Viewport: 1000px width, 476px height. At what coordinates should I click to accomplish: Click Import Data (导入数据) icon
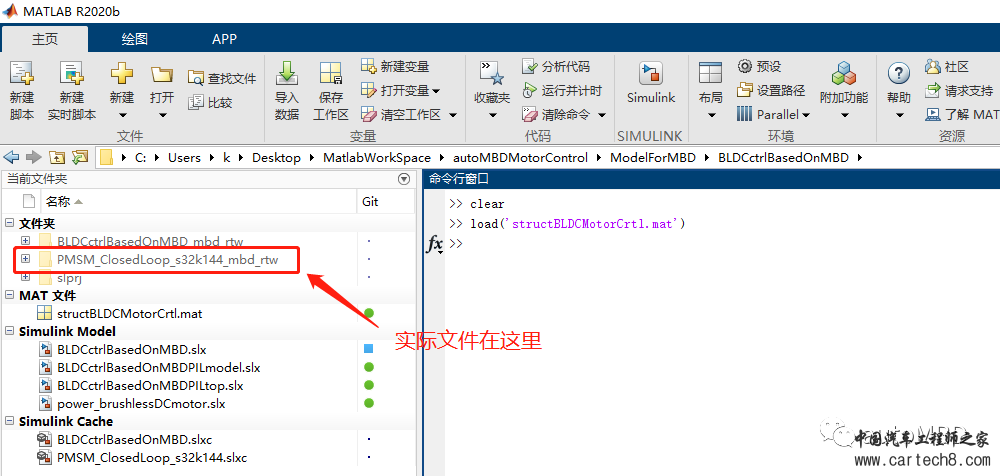pyautogui.click(x=287, y=74)
